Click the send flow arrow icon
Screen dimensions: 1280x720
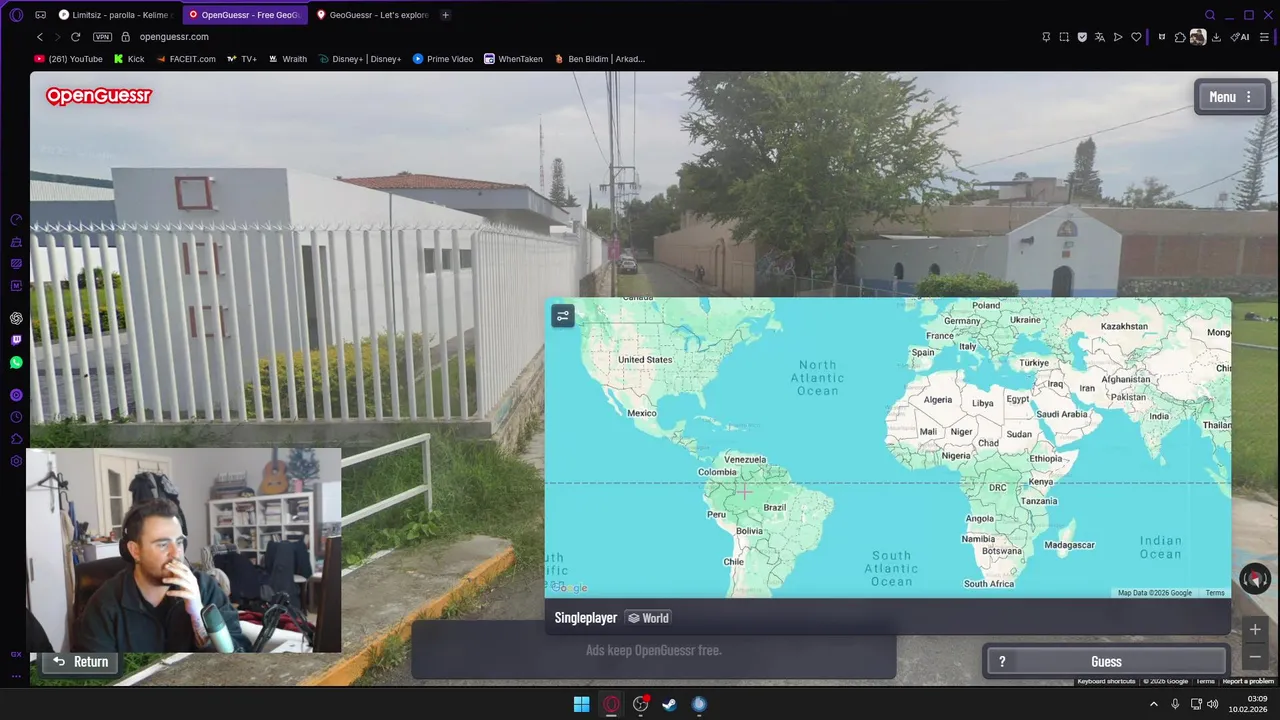(x=1118, y=37)
